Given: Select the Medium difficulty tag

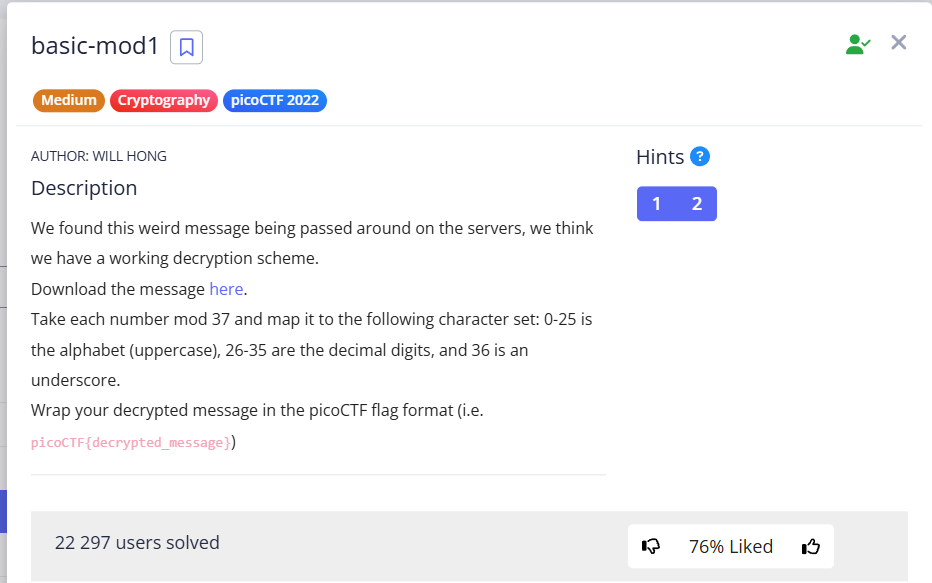Looking at the screenshot, I should coord(69,100).
